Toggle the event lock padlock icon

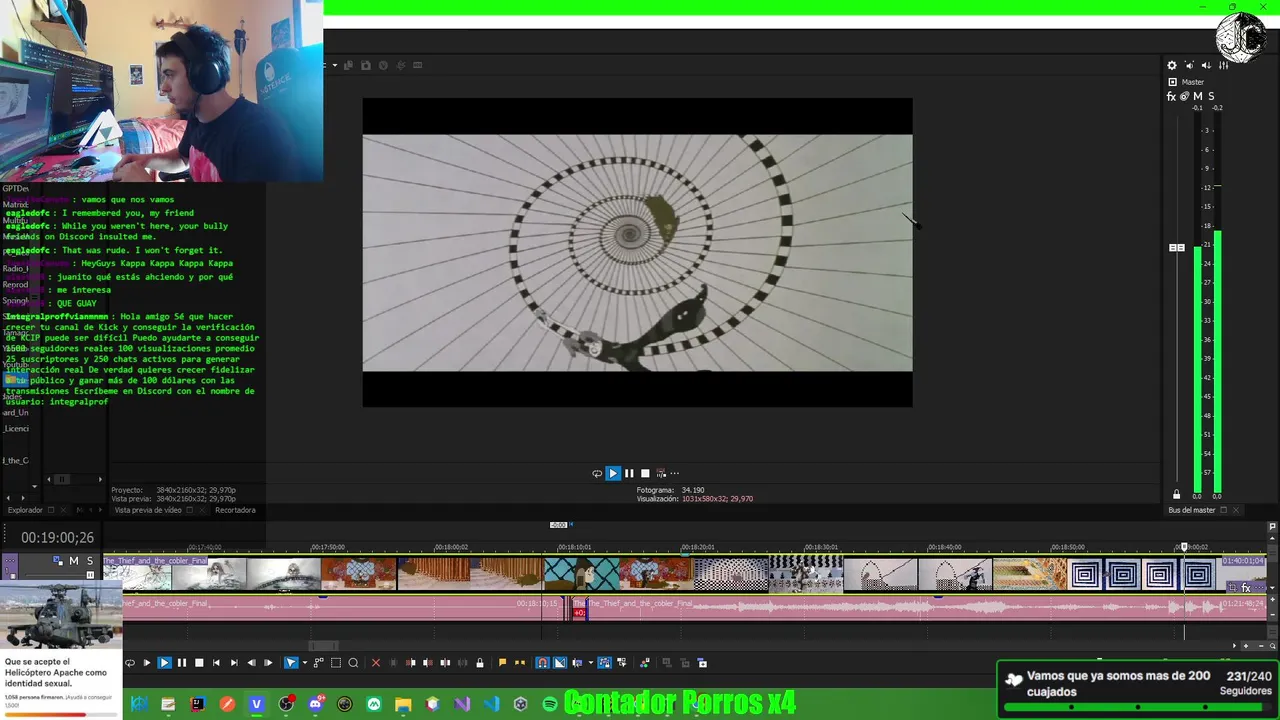pyautogui.click(x=480, y=662)
